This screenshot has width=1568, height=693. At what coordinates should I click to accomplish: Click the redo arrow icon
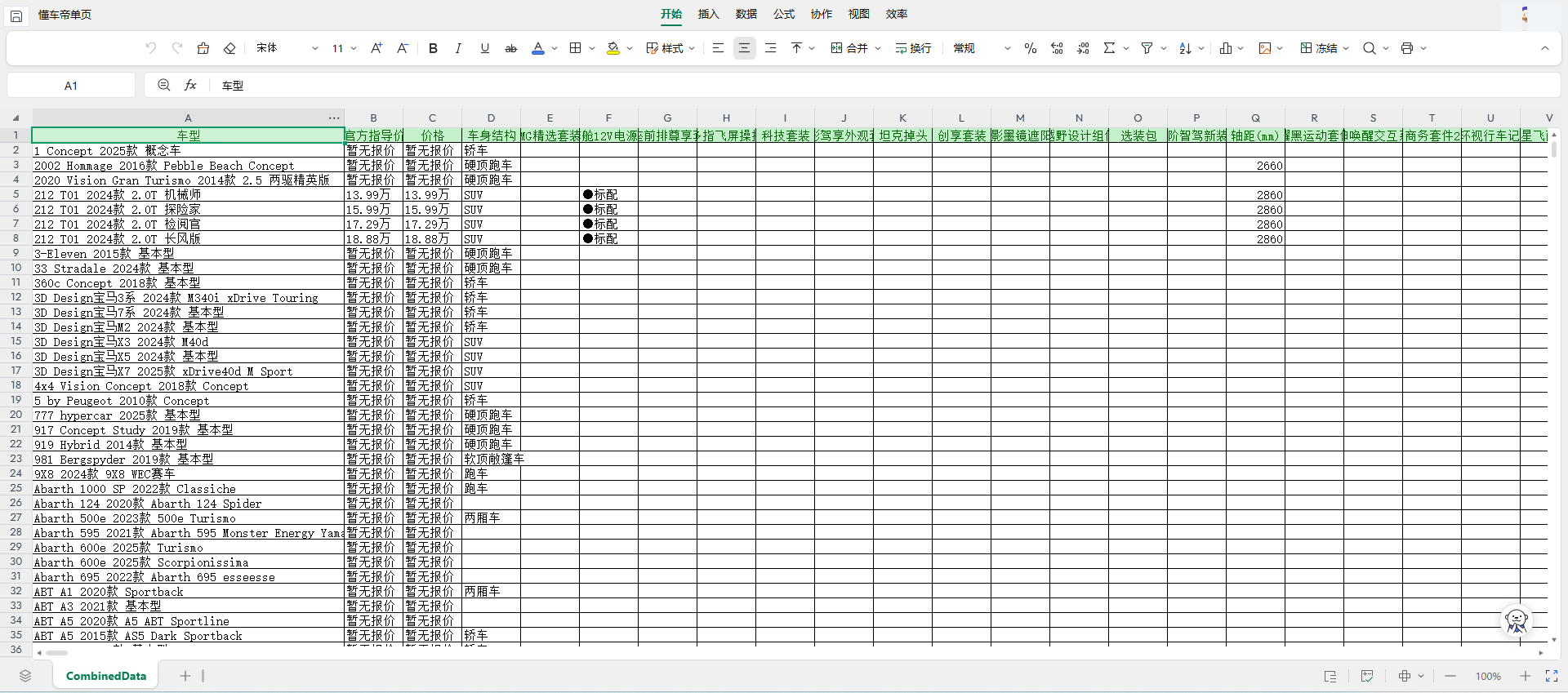coord(177,48)
